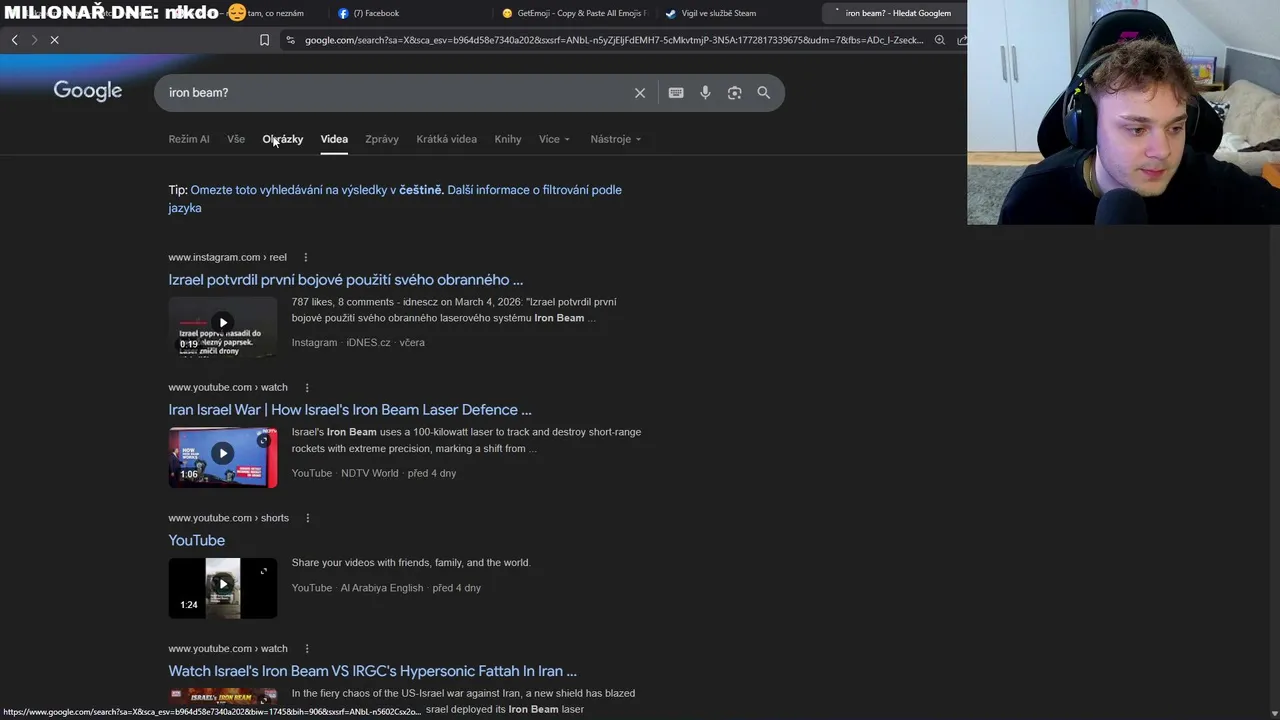This screenshot has height=720, width=1280.
Task: Click Al Arabiya English source text
Action: 382,588
